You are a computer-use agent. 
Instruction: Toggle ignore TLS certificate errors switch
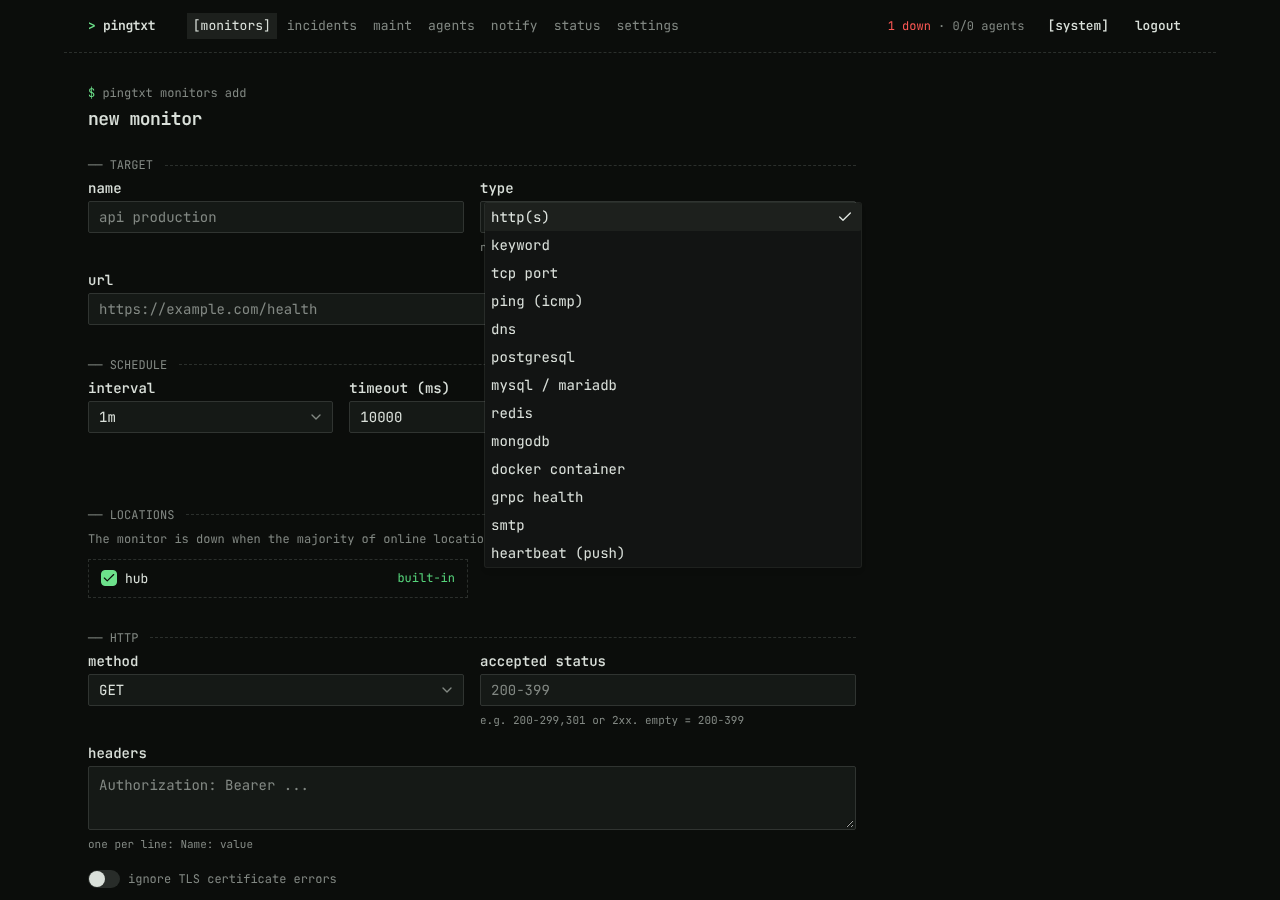(x=104, y=879)
